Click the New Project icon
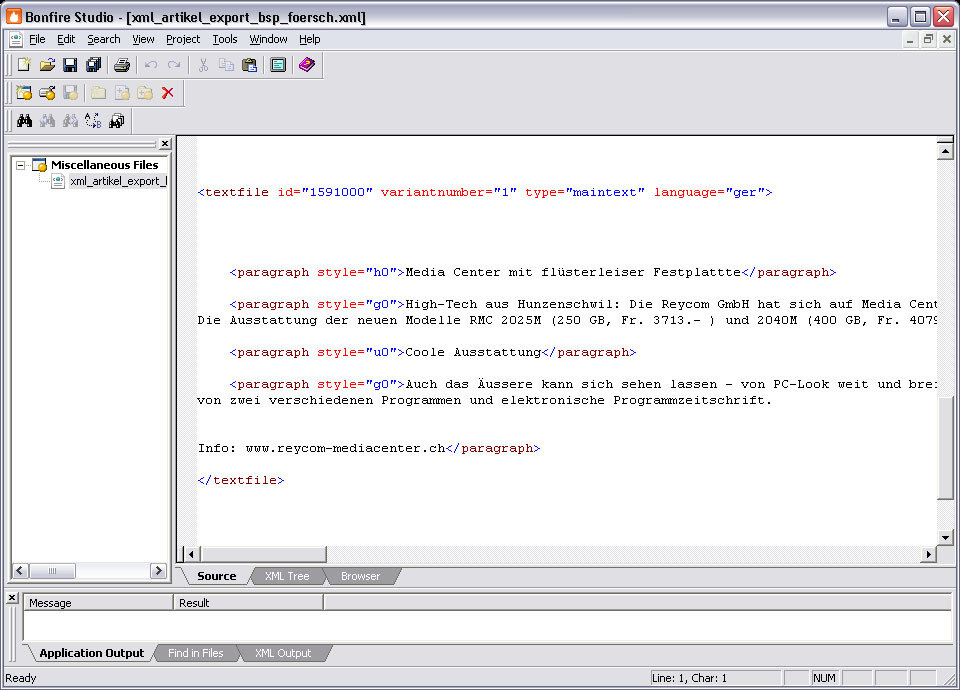This screenshot has height=690, width=960. click(24, 92)
